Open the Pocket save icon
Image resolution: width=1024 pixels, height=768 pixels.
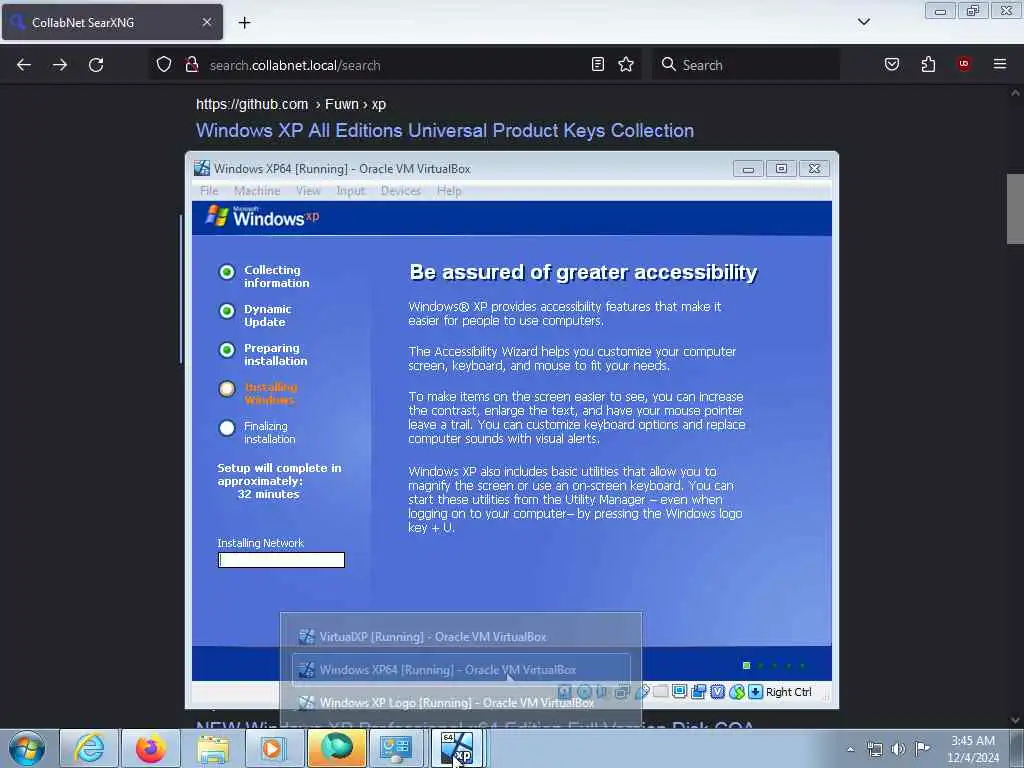[x=891, y=65]
